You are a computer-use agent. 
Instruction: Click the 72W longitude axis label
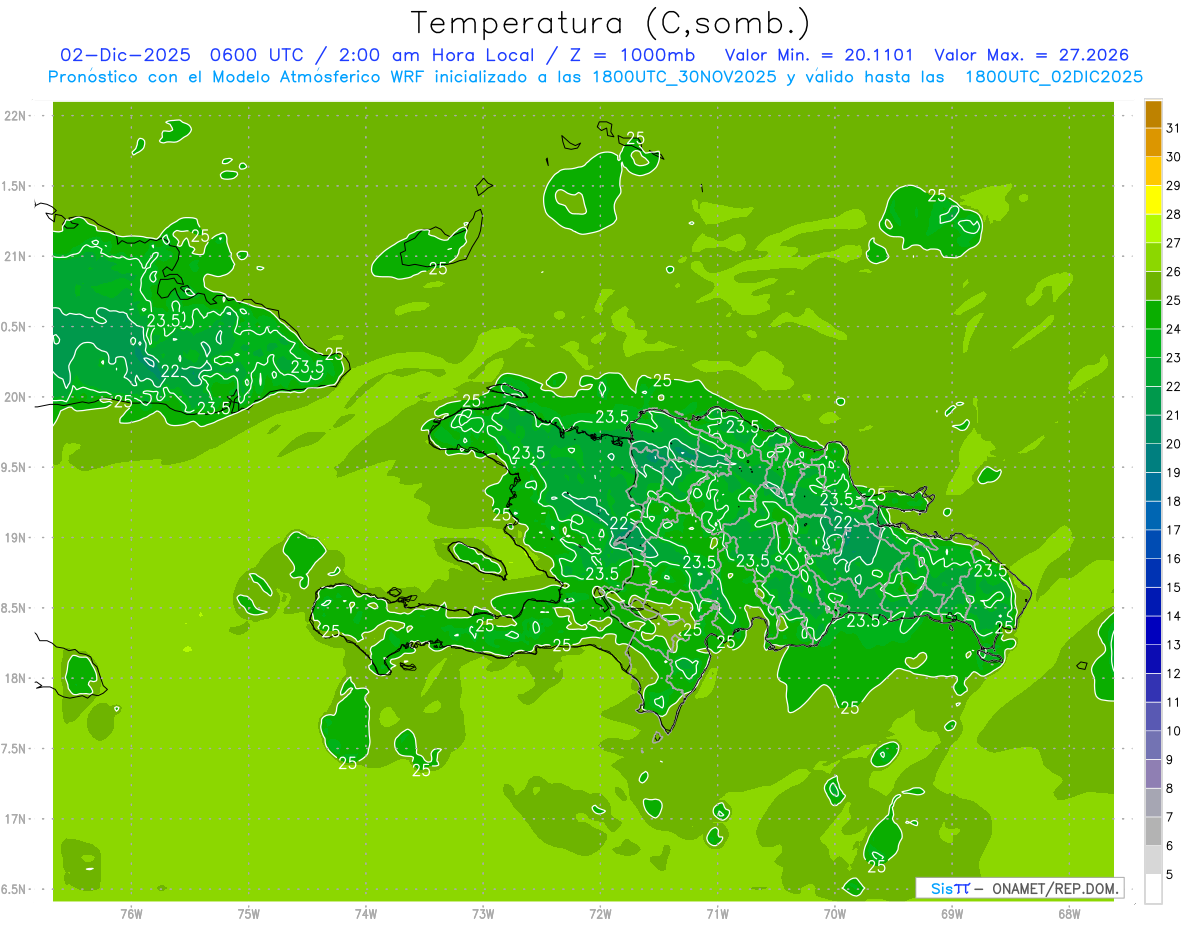[x=600, y=913]
